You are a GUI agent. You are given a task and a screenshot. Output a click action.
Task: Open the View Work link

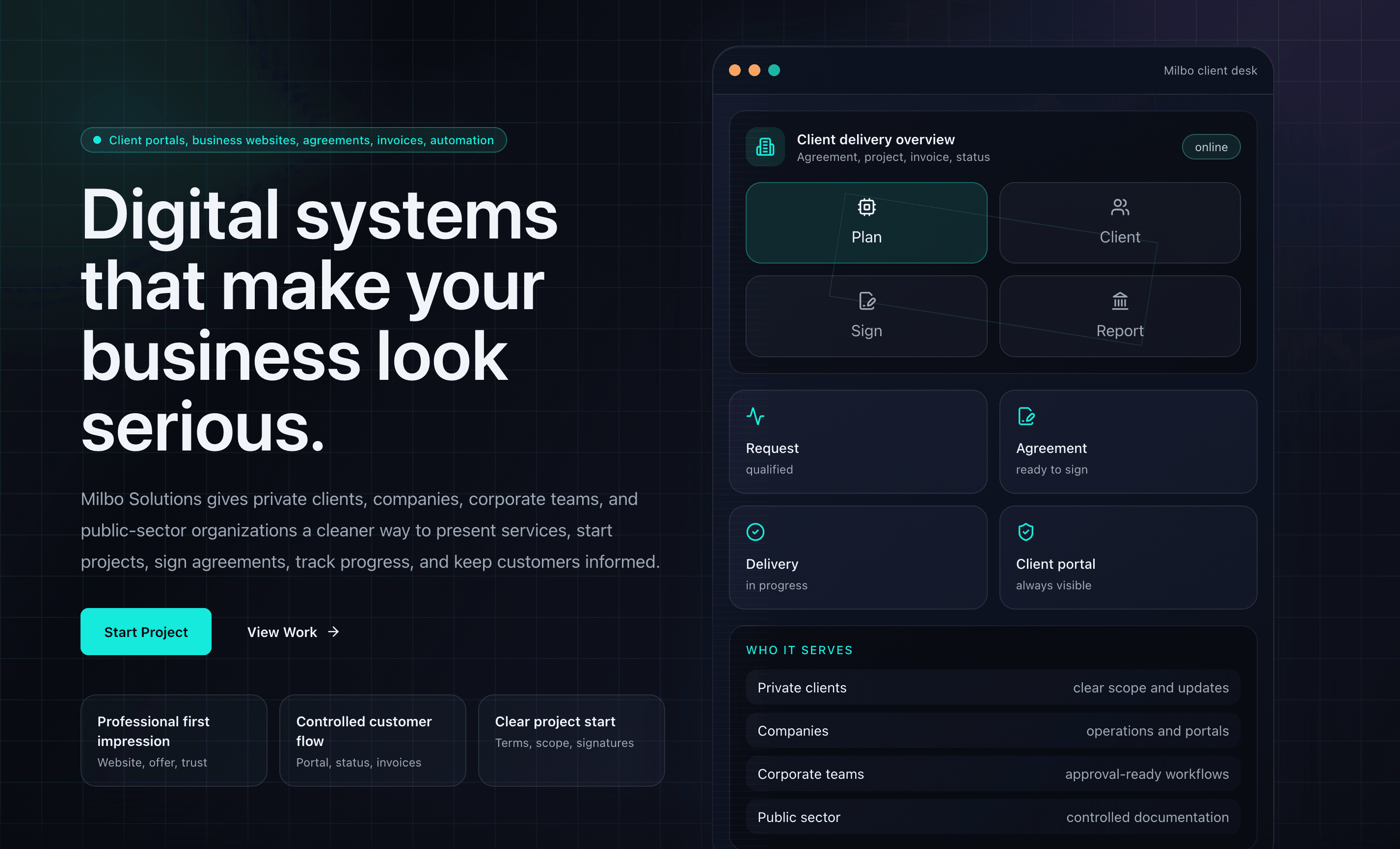pyautogui.click(x=293, y=632)
